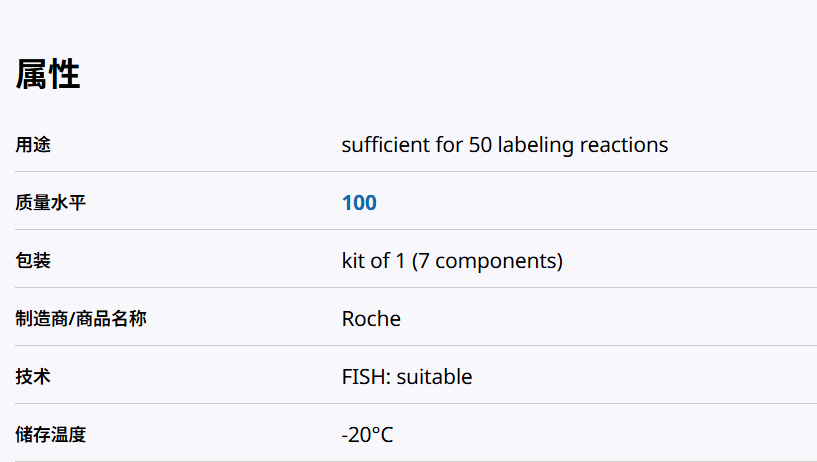Click the 'sufficient for 50 labeling reactions' text

pos(504,145)
